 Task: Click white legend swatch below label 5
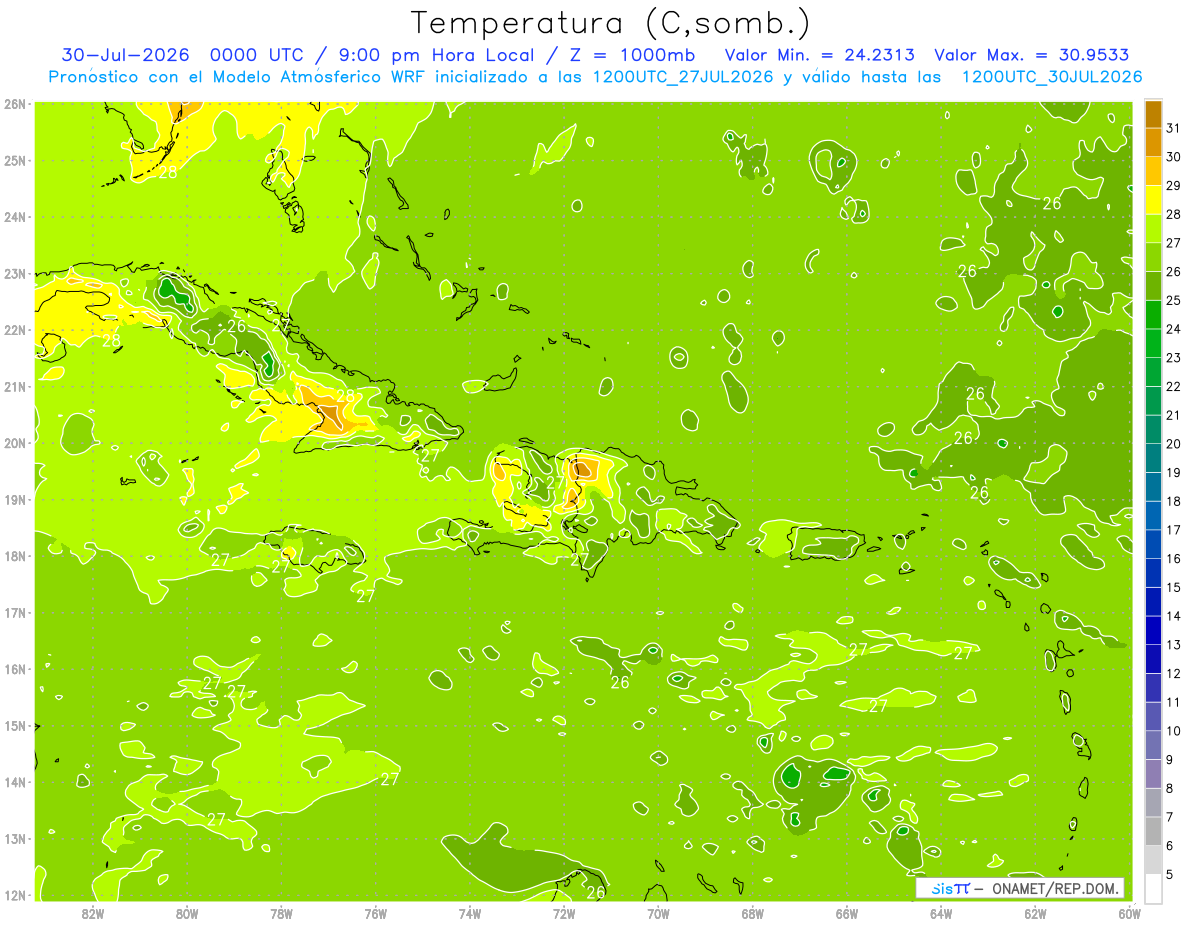1153,888
